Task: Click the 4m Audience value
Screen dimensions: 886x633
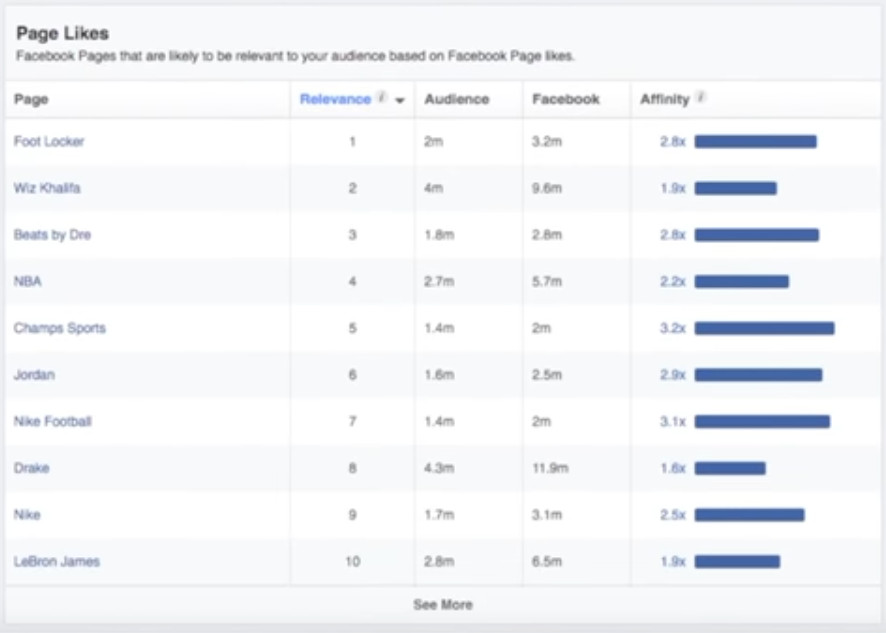Action: click(433, 188)
